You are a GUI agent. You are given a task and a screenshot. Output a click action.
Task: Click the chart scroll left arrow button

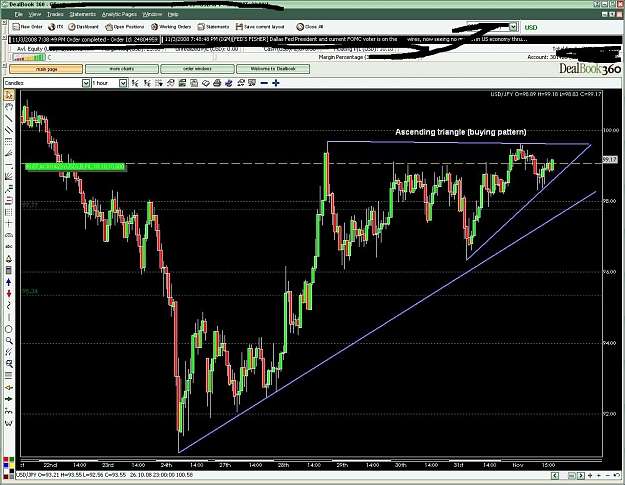click(x=554, y=475)
